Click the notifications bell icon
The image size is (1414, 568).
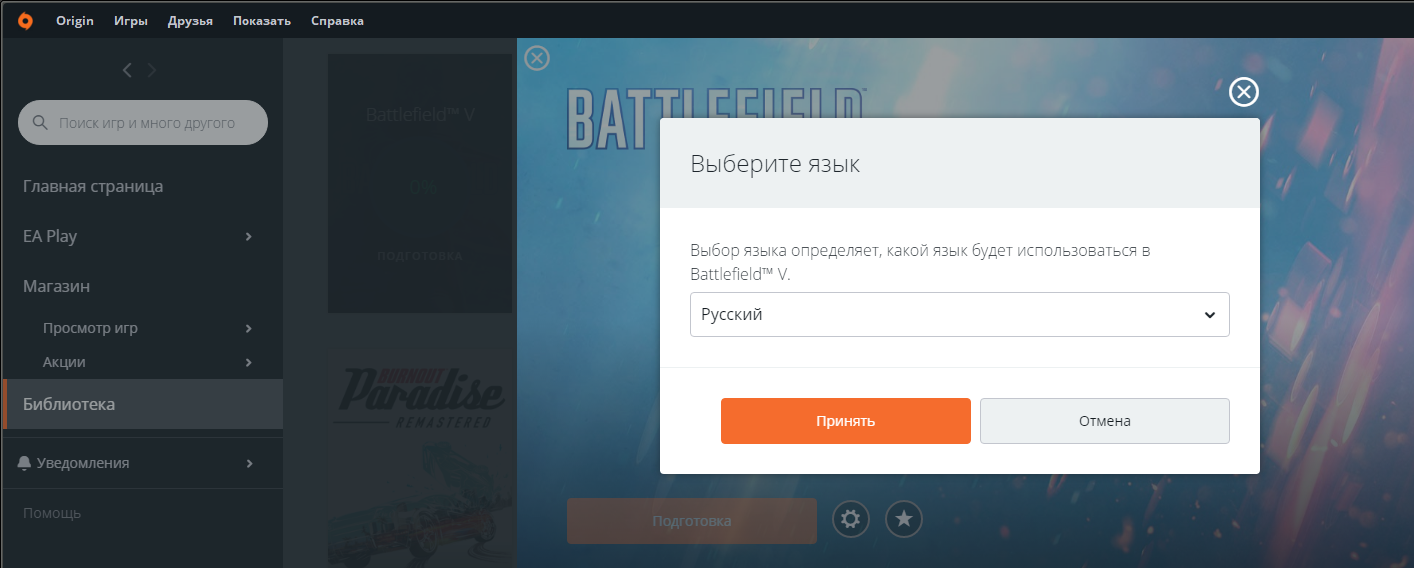(x=25, y=463)
